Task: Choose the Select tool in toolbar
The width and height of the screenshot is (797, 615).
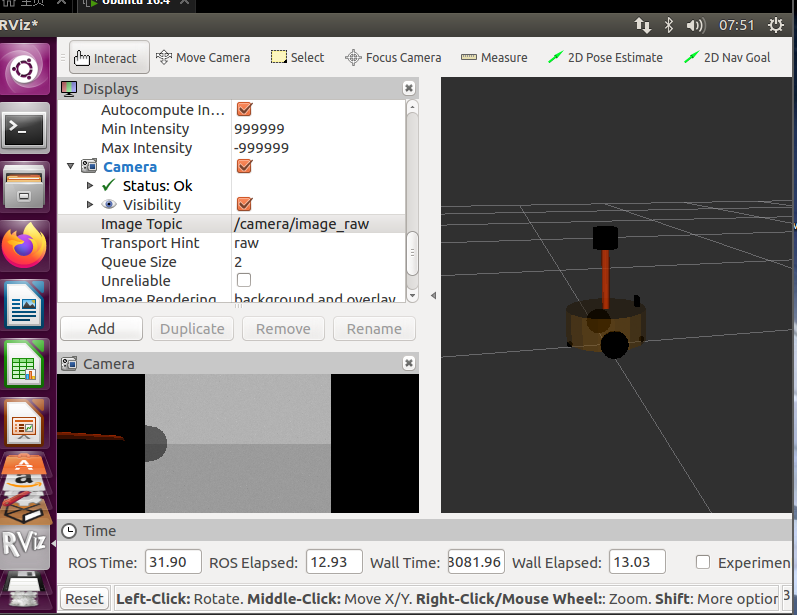Action: point(297,57)
